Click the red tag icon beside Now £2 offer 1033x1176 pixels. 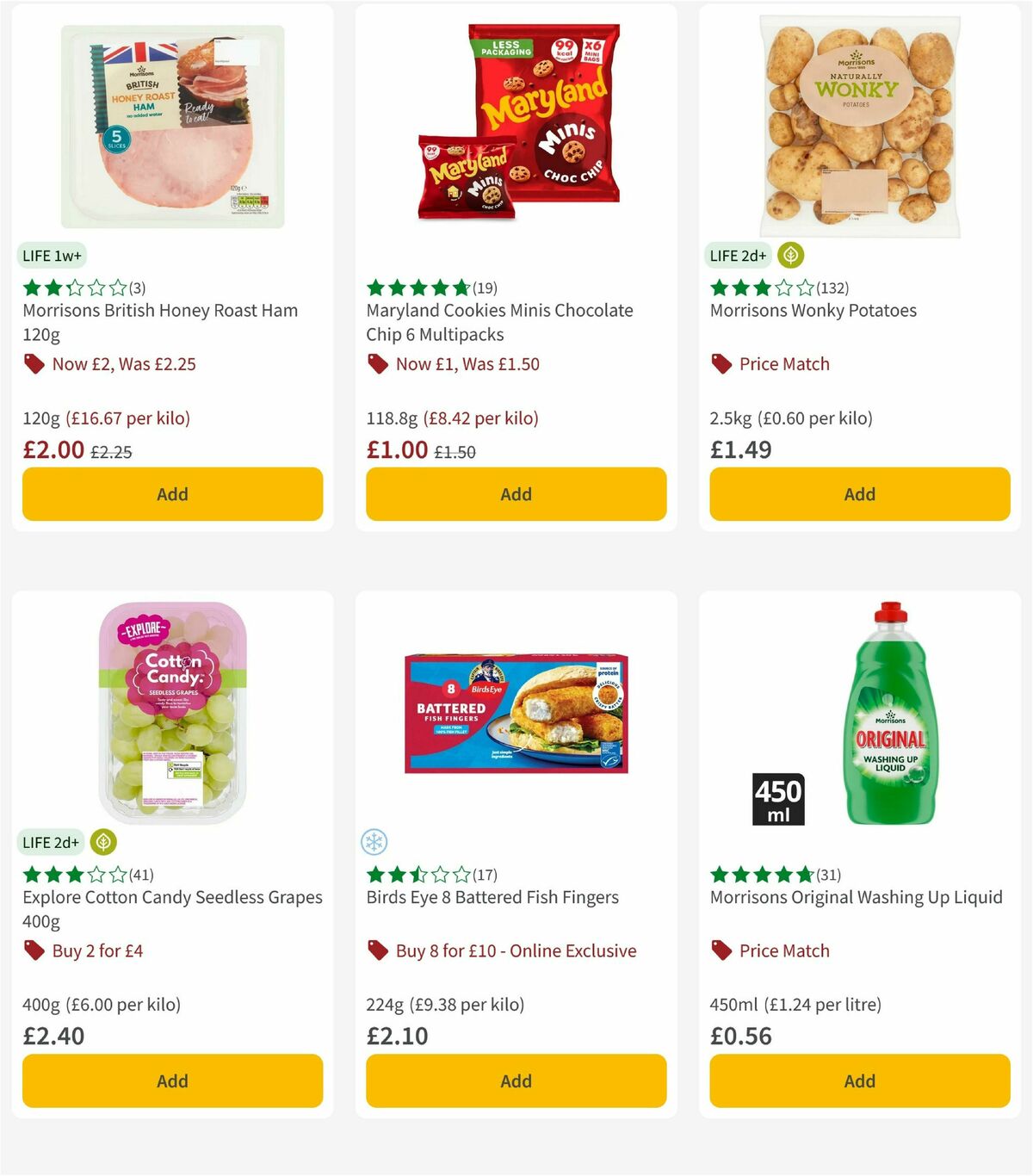[x=34, y=364]
